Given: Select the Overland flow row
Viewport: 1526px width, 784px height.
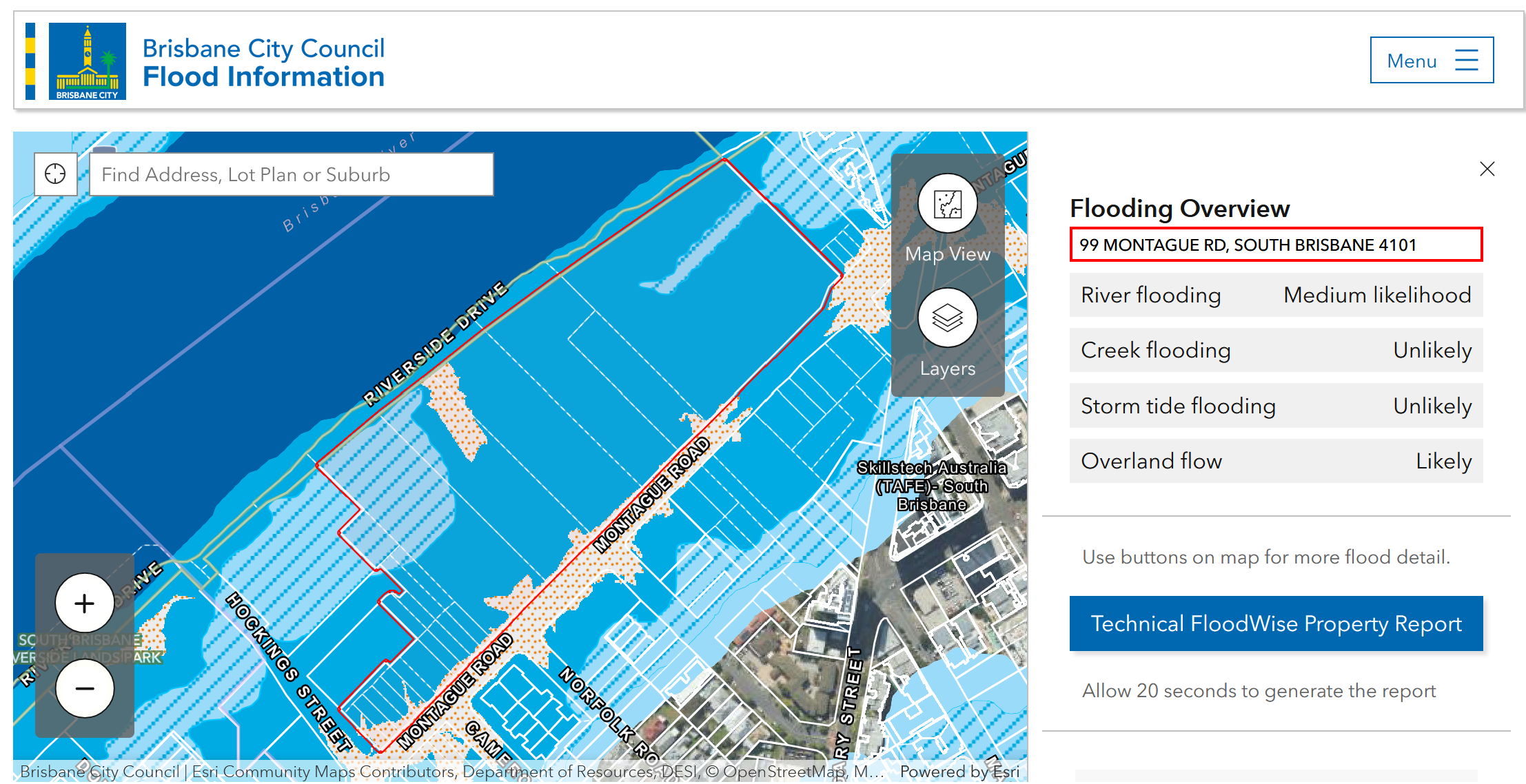Looking at the screenshot, I should (1275, 462).
